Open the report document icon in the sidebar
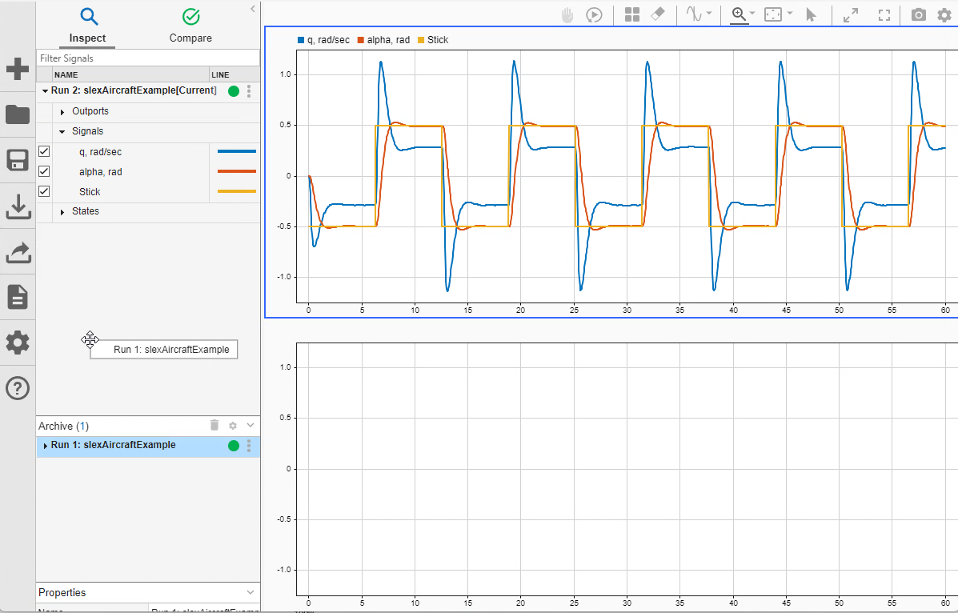Screen dimensions: 958x613 coord(18,297)
